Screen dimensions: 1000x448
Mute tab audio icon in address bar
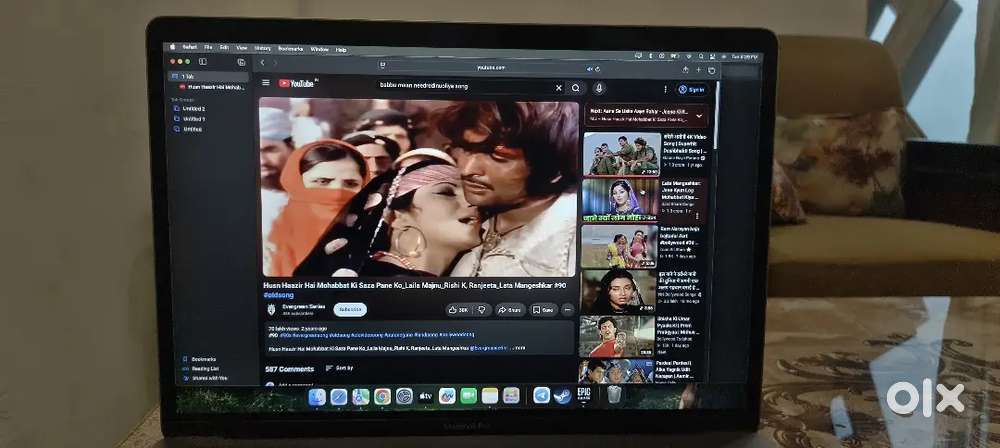(x=589, y=69)
